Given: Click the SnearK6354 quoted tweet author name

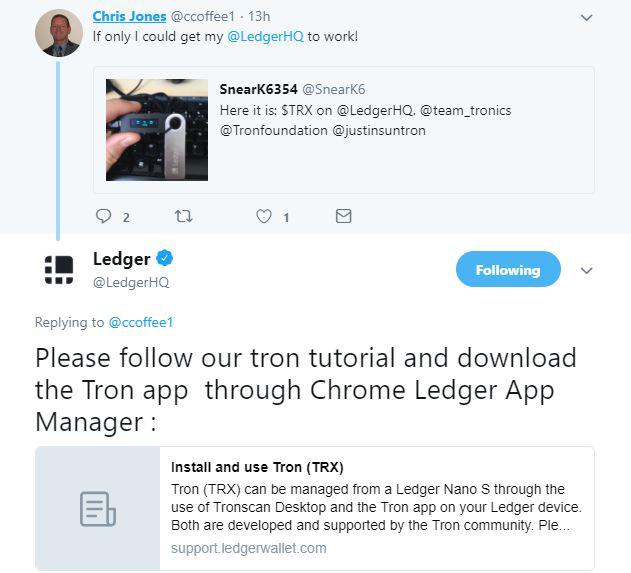Looking at the screenshot, I should click(258, 89).
